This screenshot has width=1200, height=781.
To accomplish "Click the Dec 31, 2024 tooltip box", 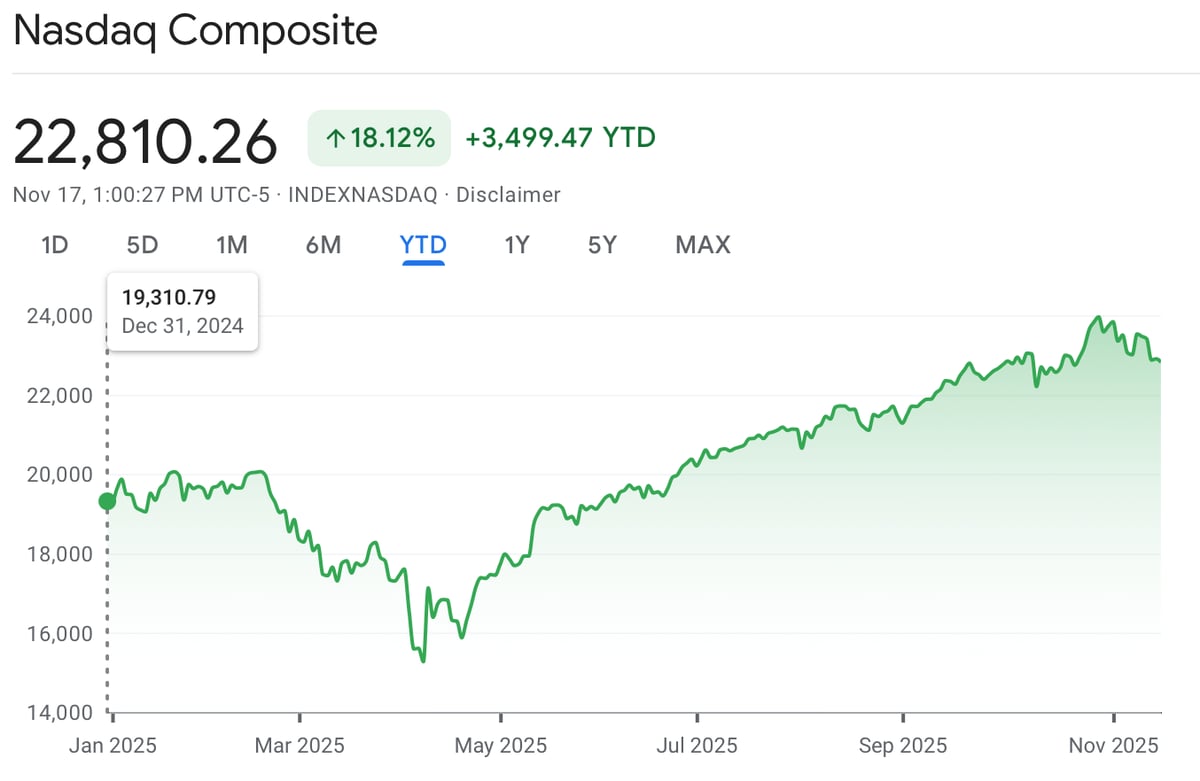I will [183, 311].
